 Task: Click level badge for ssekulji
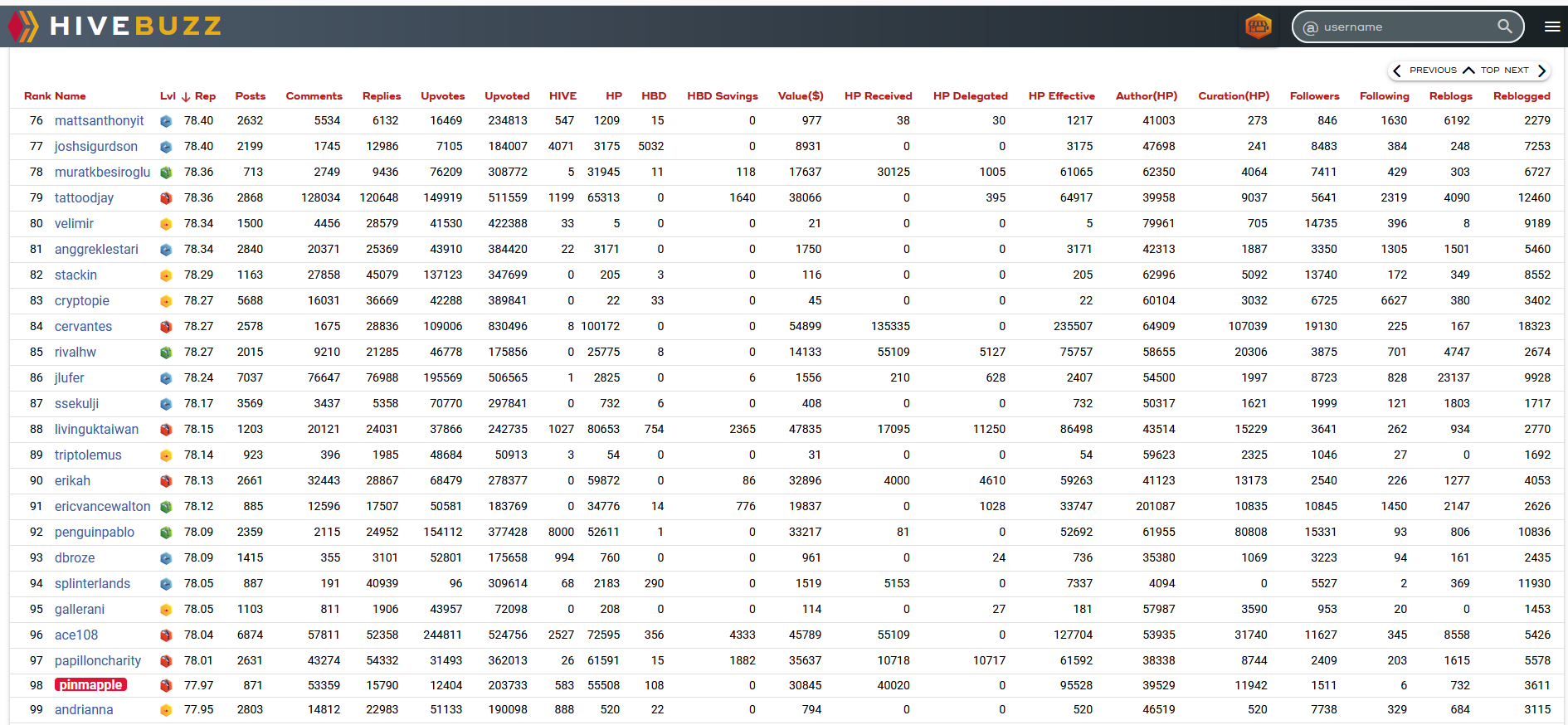[x=166, y=404]
